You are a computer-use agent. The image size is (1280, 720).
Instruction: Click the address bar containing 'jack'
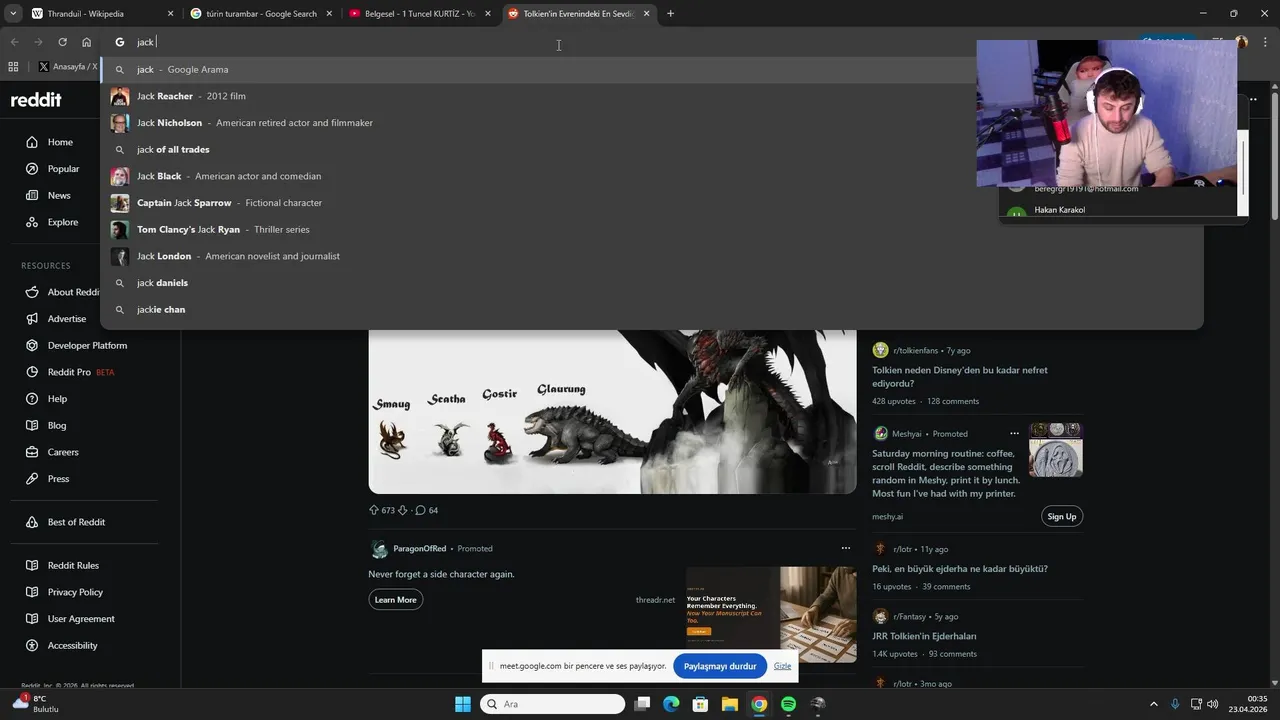tap(560, 42)
